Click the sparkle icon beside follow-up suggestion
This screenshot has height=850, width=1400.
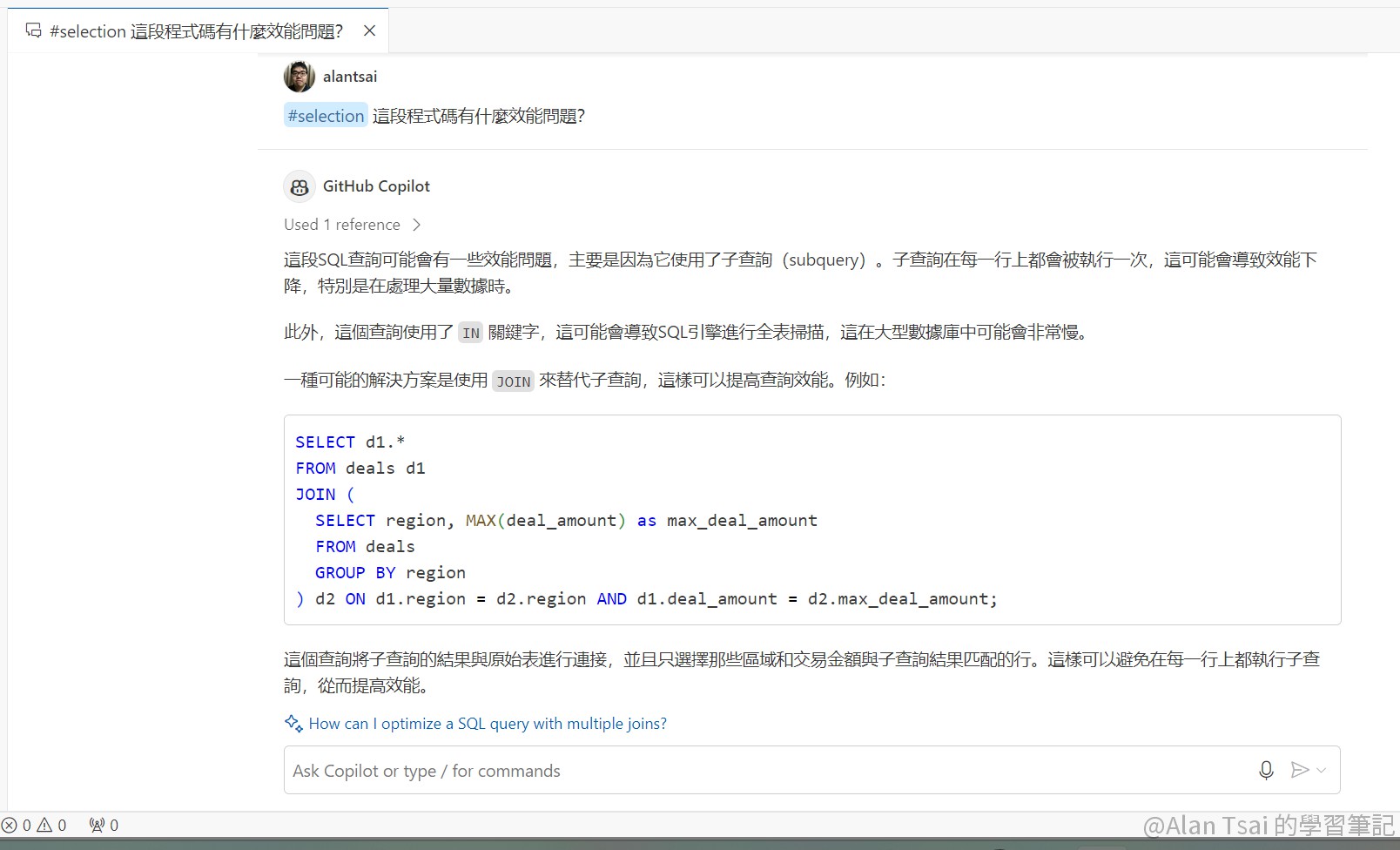tap(293, 723)
